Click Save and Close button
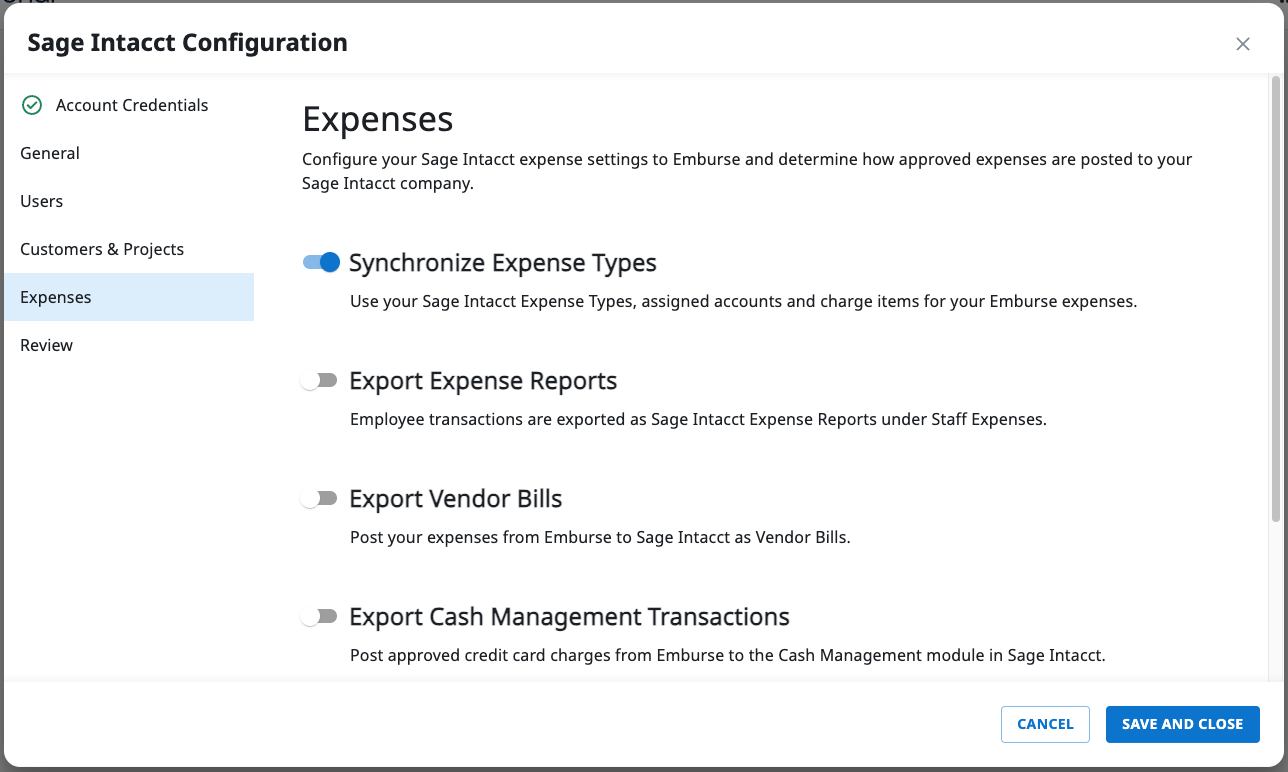 click(1183, 724)
